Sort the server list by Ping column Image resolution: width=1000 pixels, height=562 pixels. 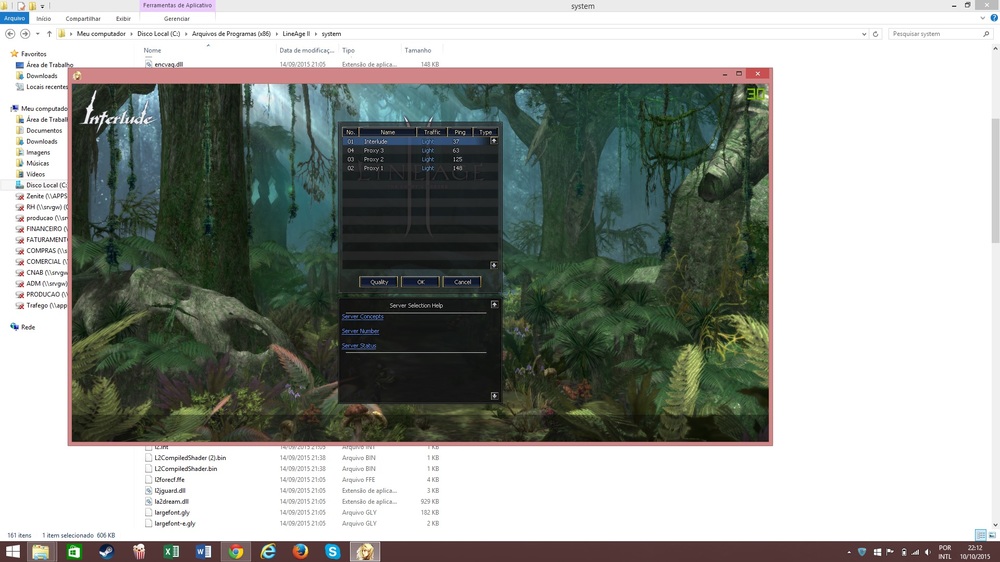[459, 132]
